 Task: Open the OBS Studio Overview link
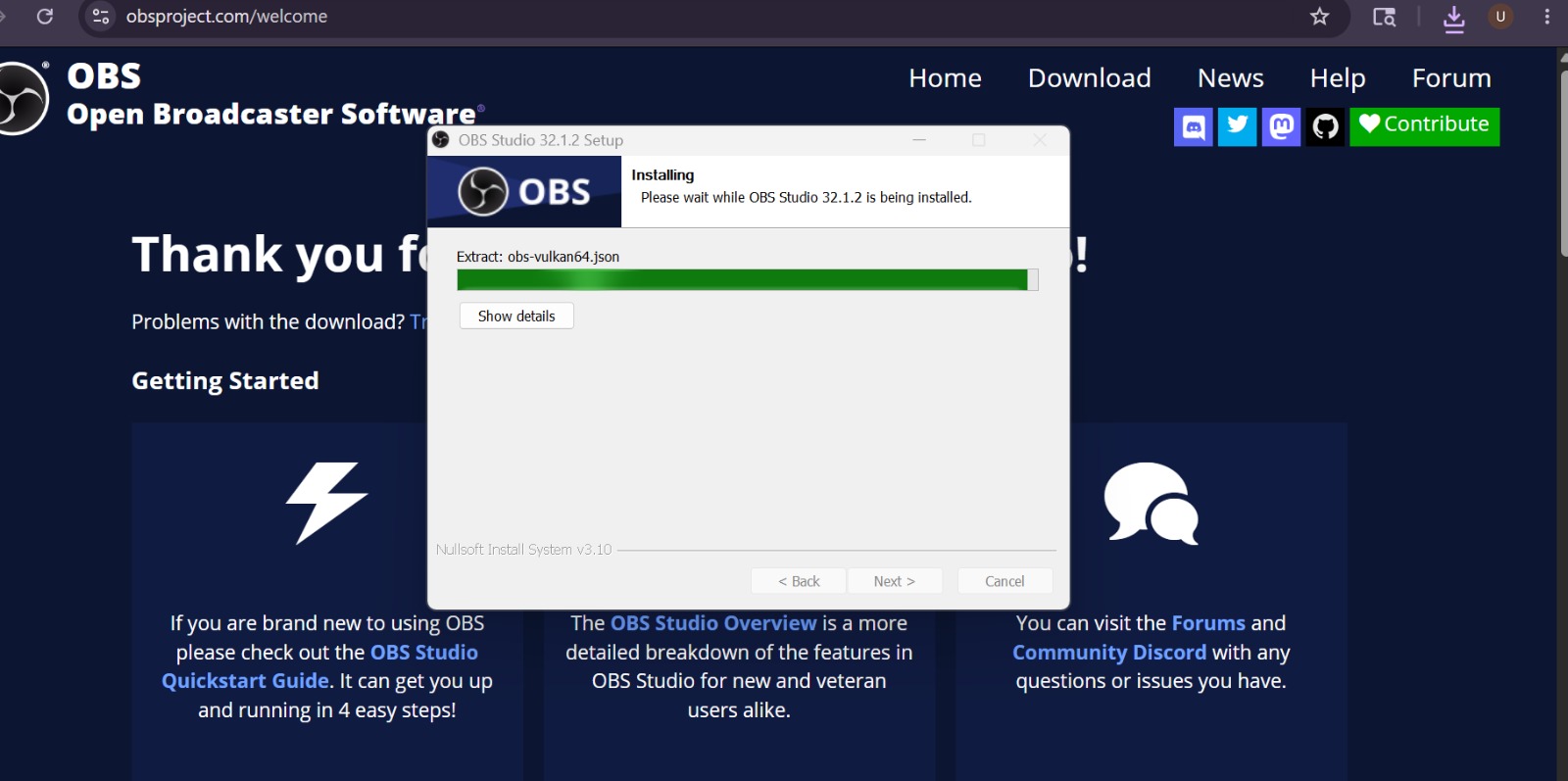(x=713, y=623)
